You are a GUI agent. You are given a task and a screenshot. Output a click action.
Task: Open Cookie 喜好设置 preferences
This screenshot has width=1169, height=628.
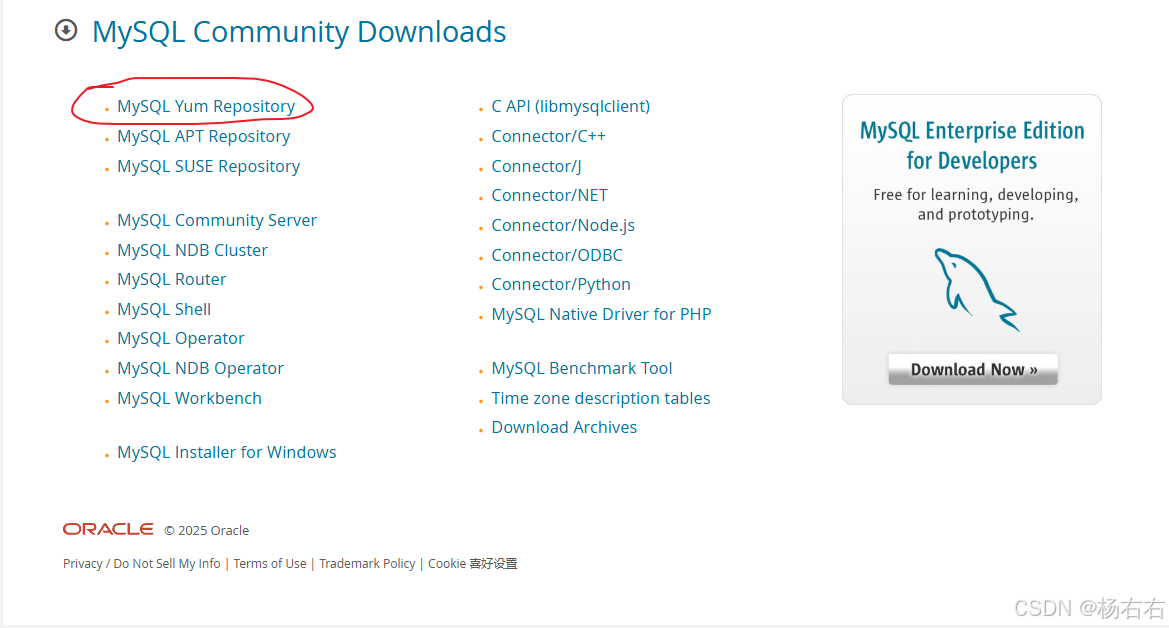[x=472, y=563]
